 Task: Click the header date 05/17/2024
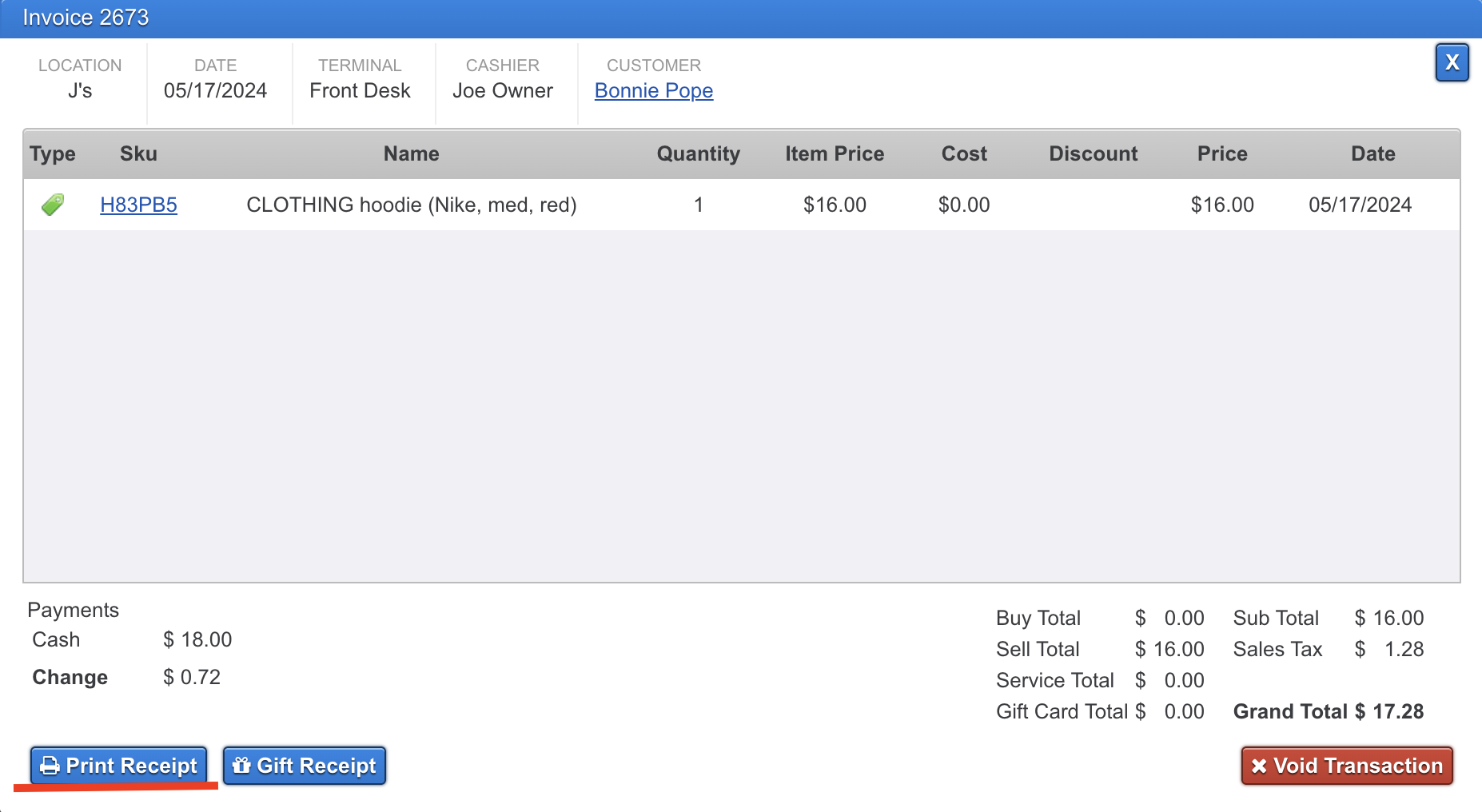click(x=215, y=90)
